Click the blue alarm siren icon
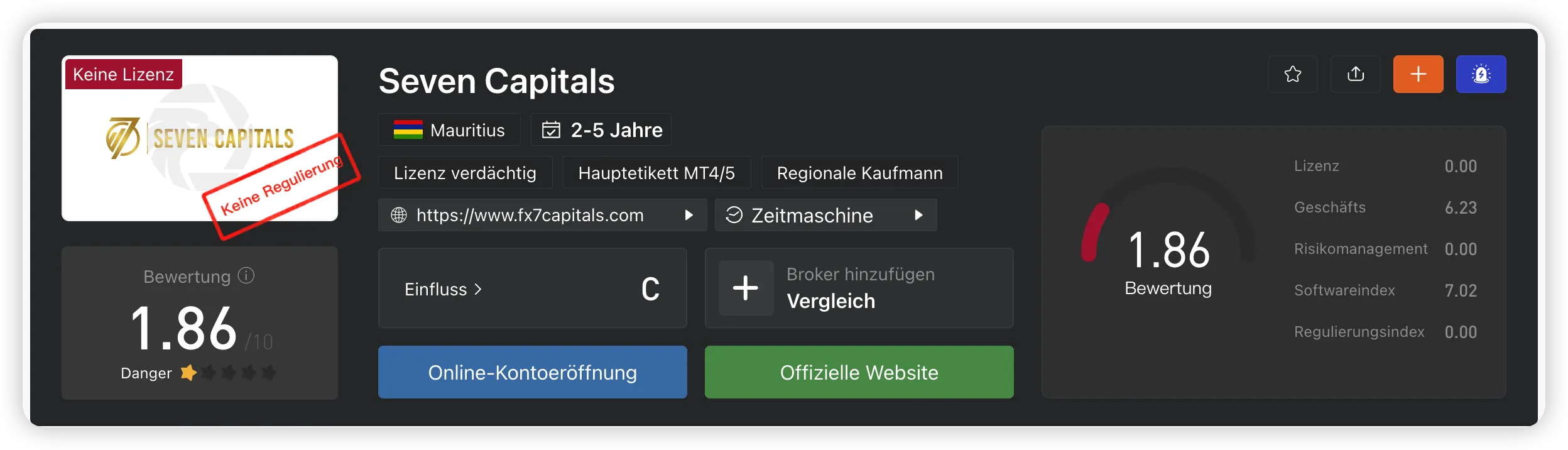 coord(1481,74)
